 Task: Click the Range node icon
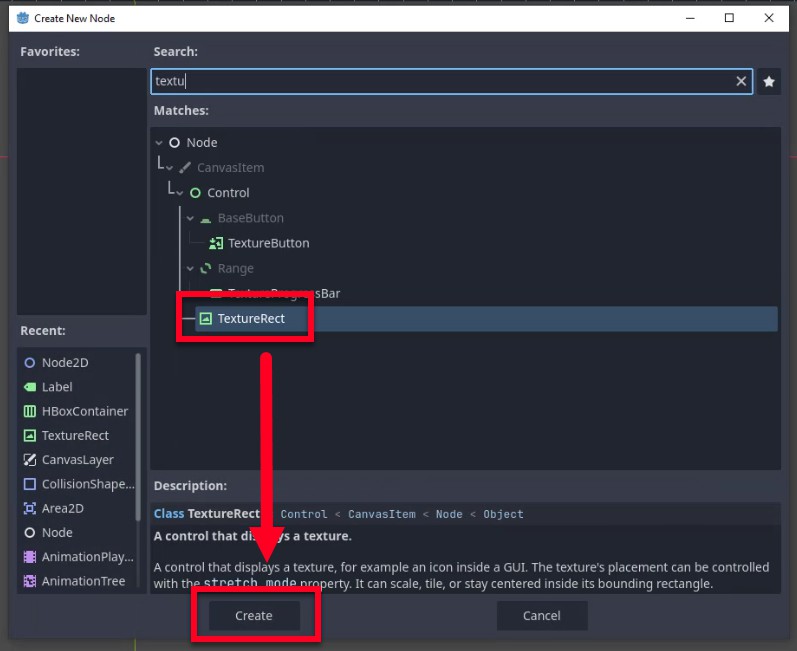[205, 268]
